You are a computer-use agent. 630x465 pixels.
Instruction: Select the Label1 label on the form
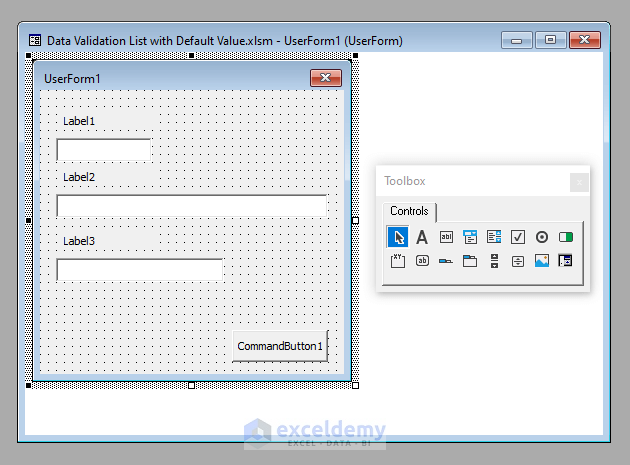(x=79, y=121)
